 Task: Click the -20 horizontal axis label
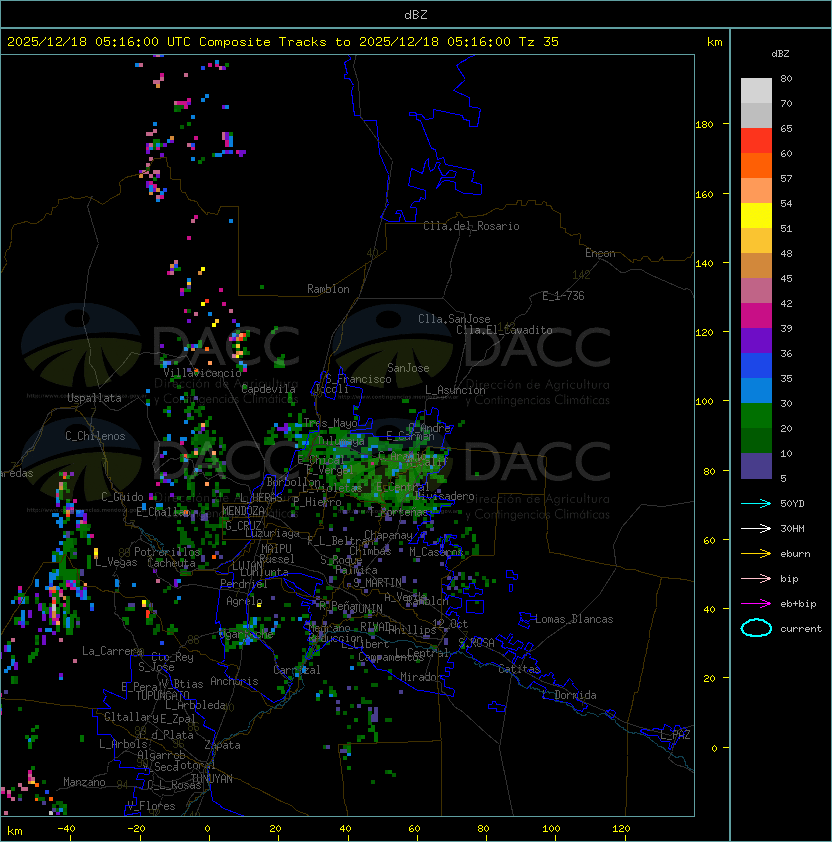(136, 829)
